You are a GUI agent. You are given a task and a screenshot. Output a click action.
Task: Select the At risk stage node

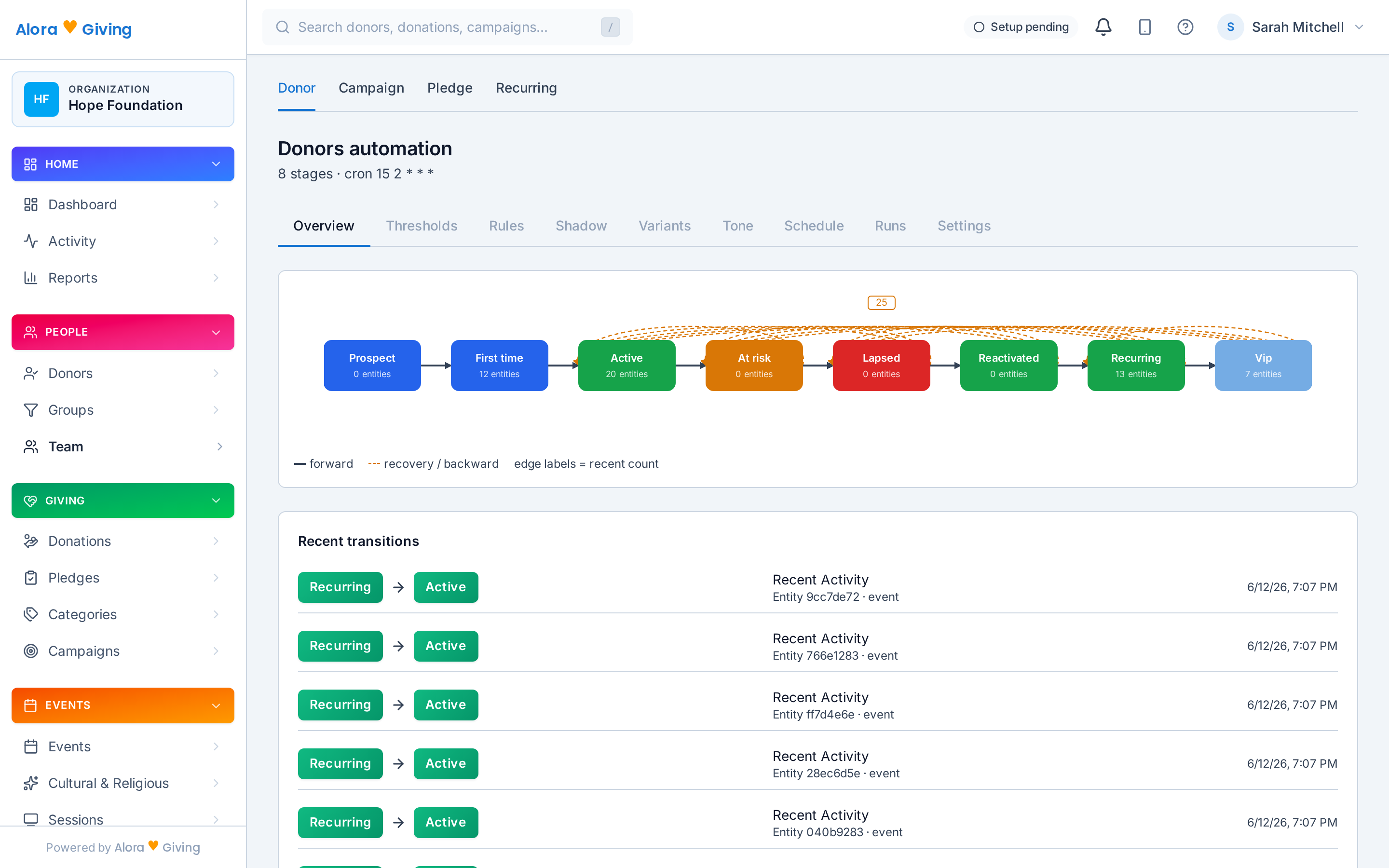[x=754, y=365]
